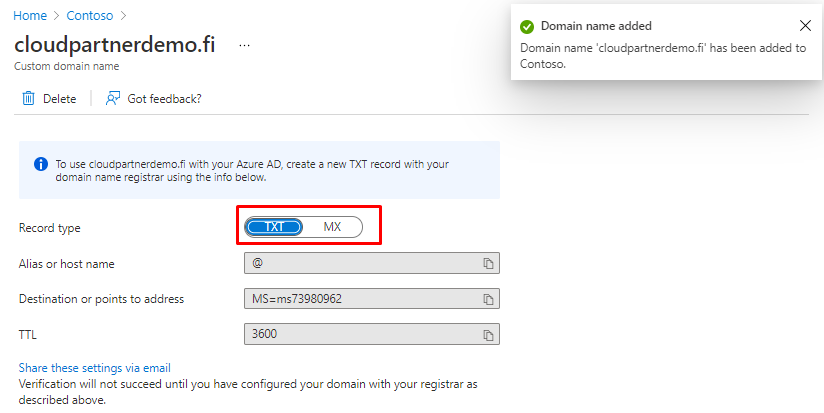Open Got feedback? option

pos(164,98)
